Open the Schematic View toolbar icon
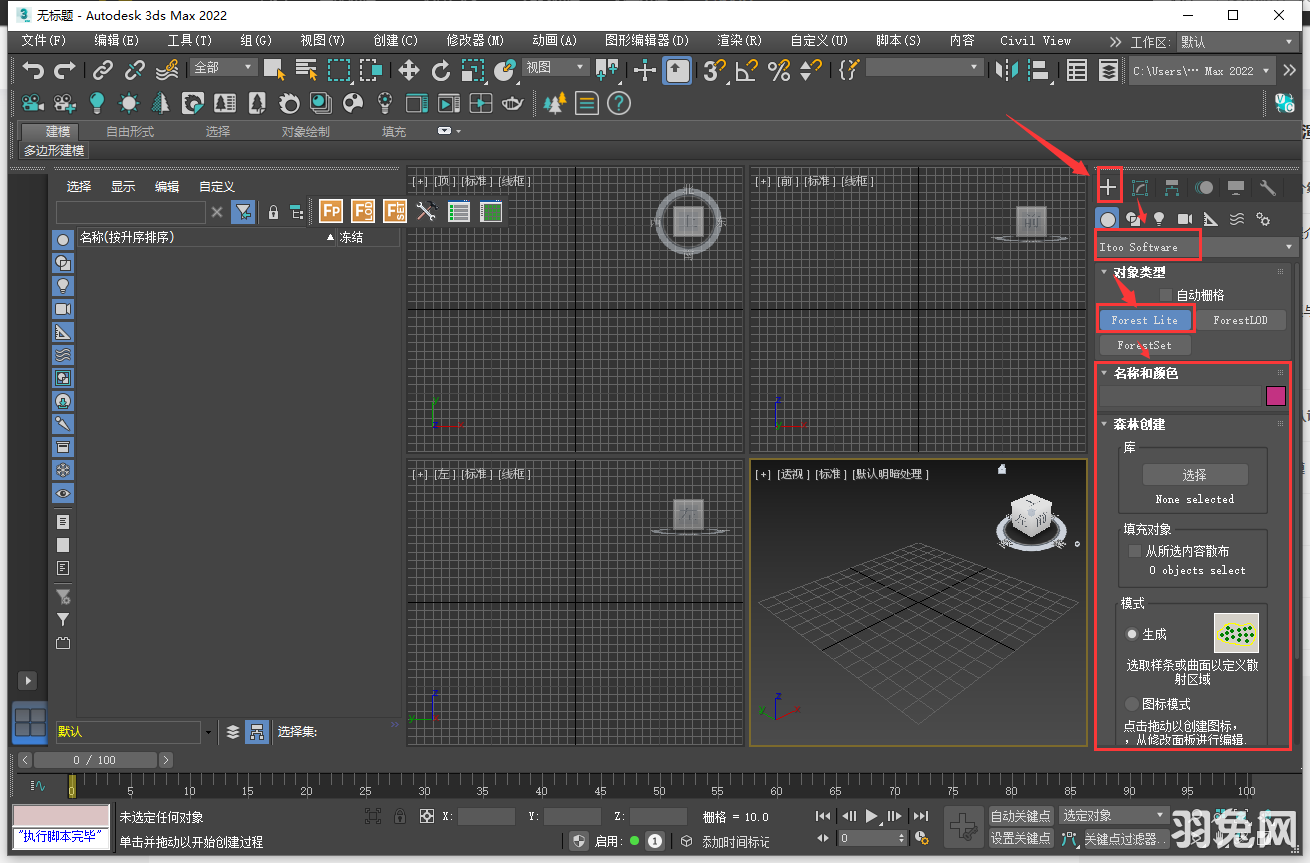Screen dimensions: 1310x863 (x=1108, y=72)
